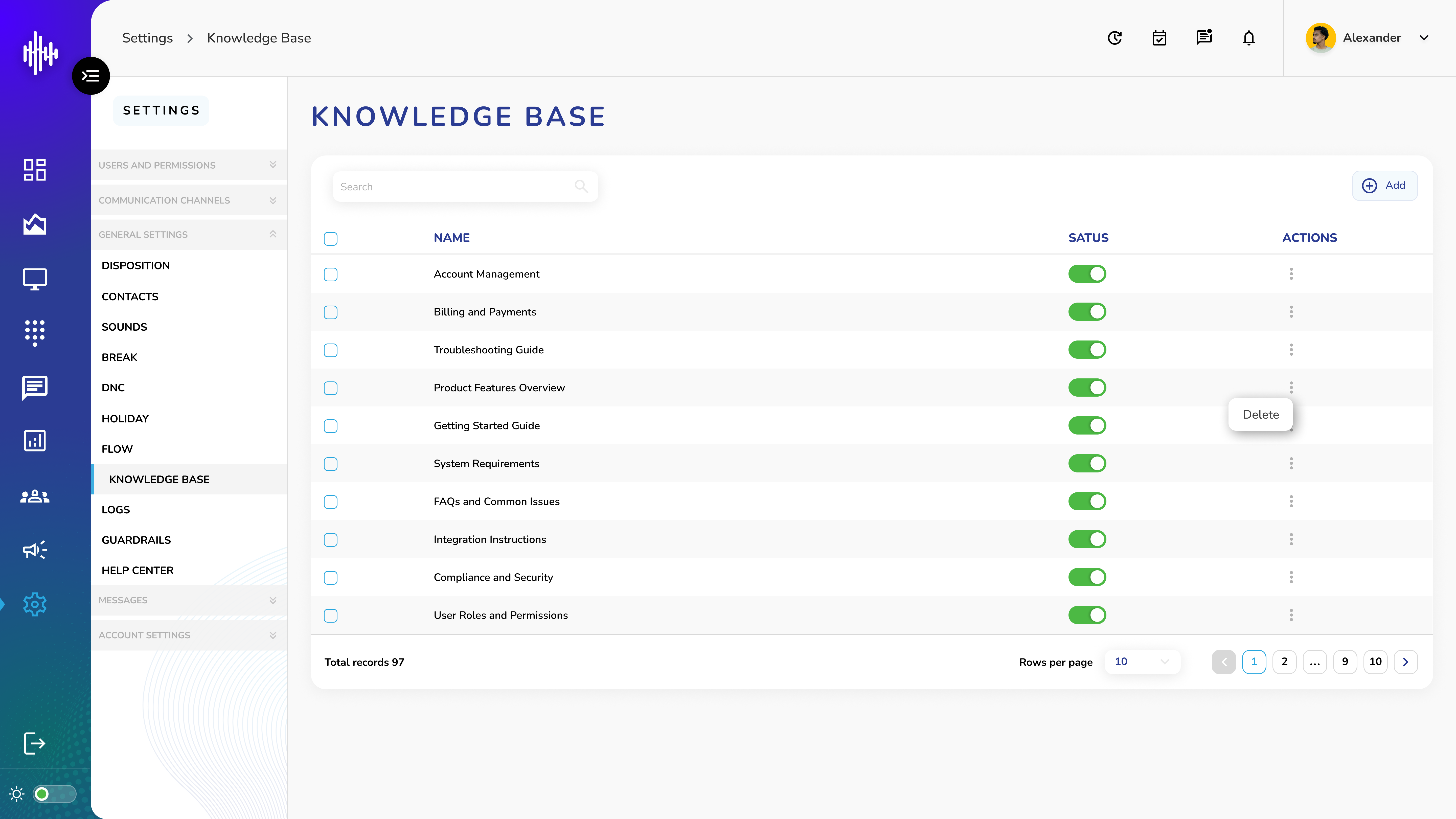Go to page 2

[1284, 662]
